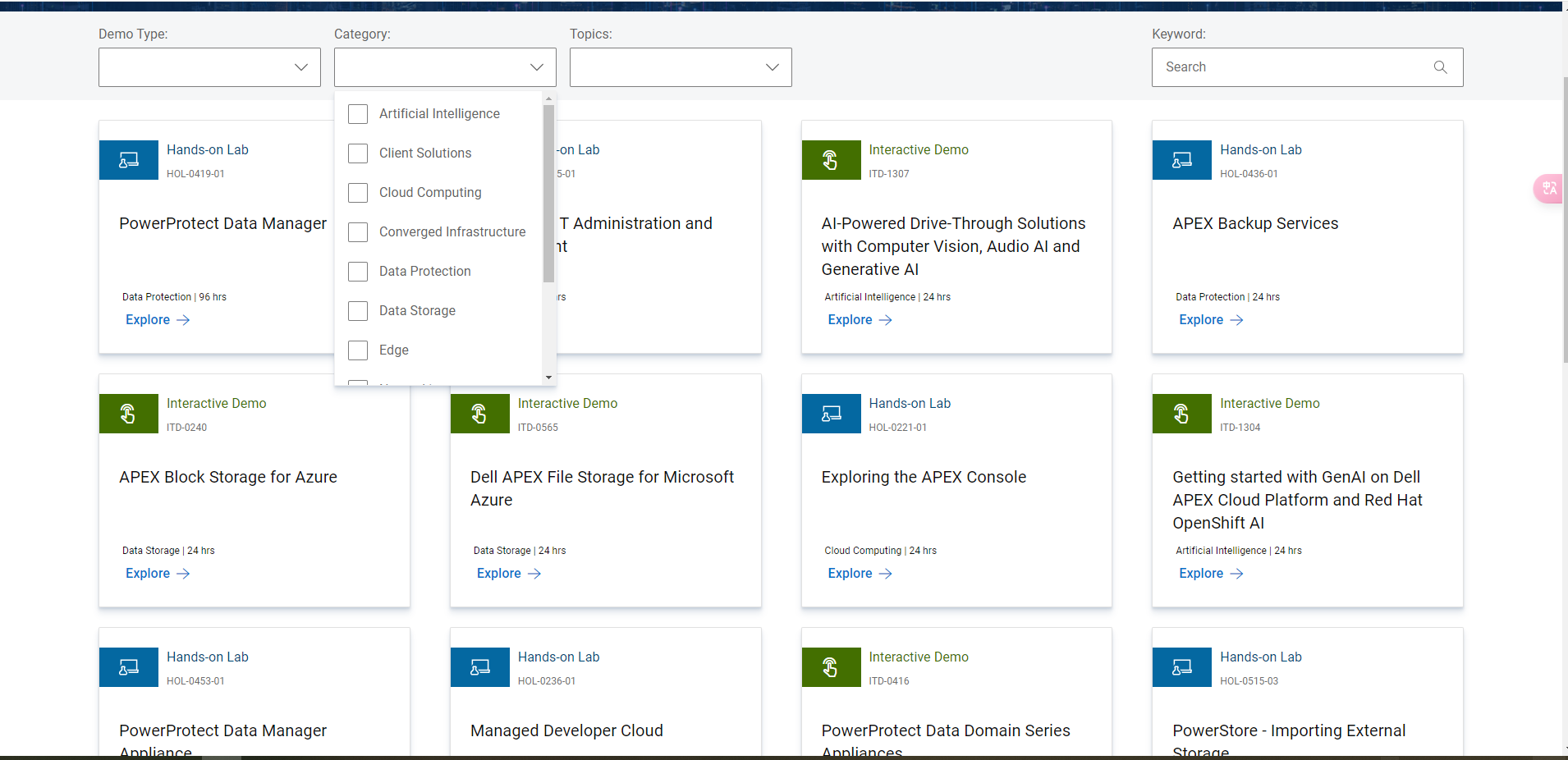This screenshot has height=760, width=1568.
Task: Open the APEX Backup Services card title
Action: (x=1255, y=223)
